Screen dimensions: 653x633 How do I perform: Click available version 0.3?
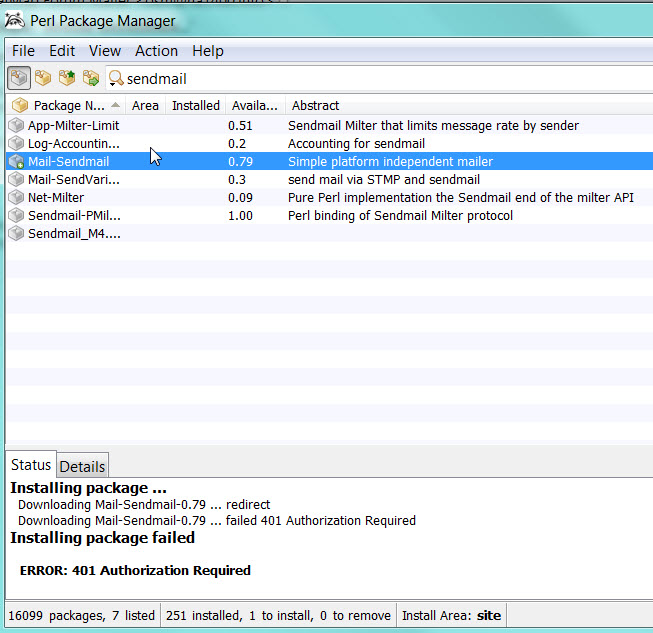pos(237,179)
